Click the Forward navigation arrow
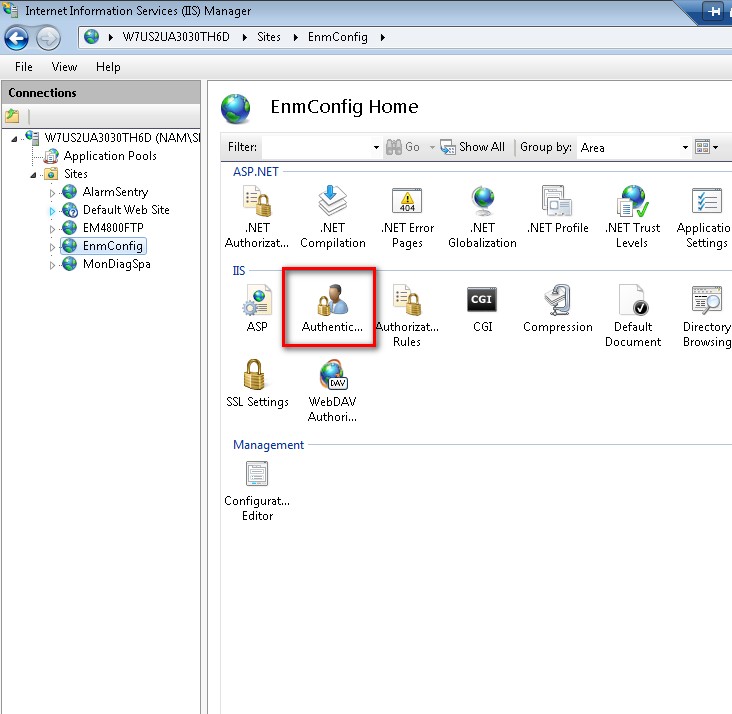This screenshot has width=732, height=714. coord(48,38)
